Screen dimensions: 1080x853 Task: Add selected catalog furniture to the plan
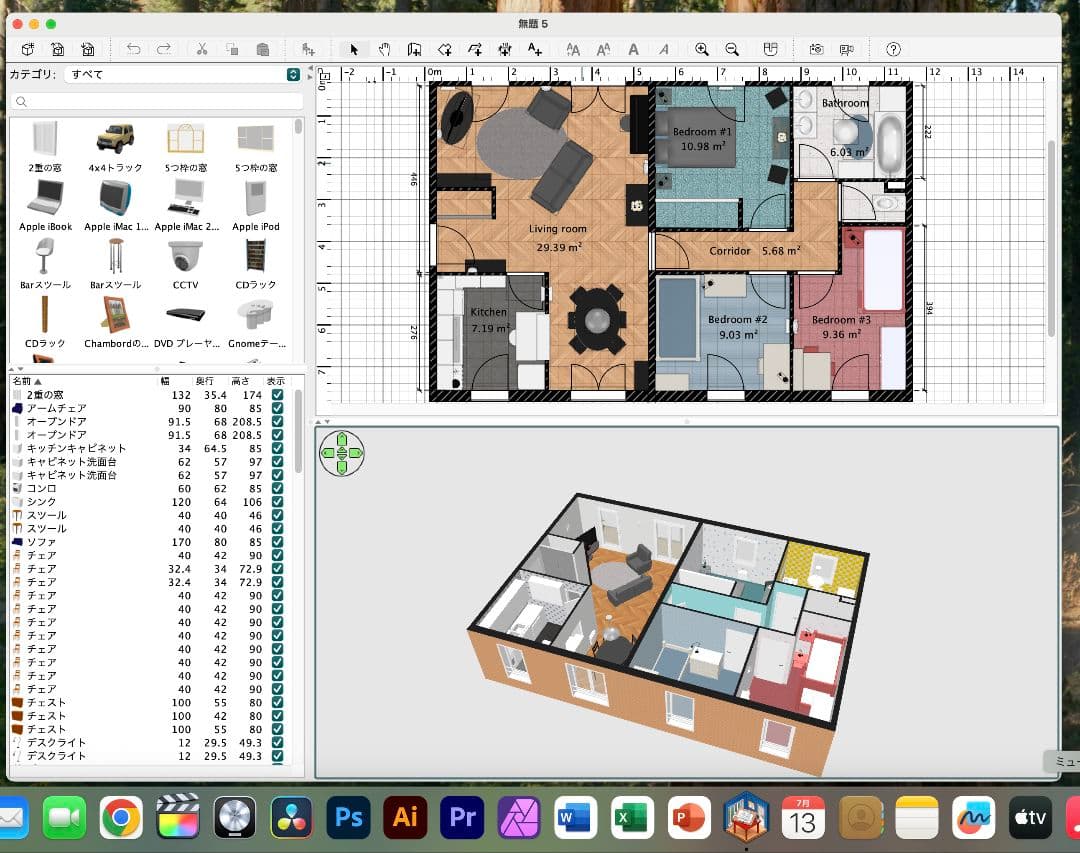pos(307,49)
